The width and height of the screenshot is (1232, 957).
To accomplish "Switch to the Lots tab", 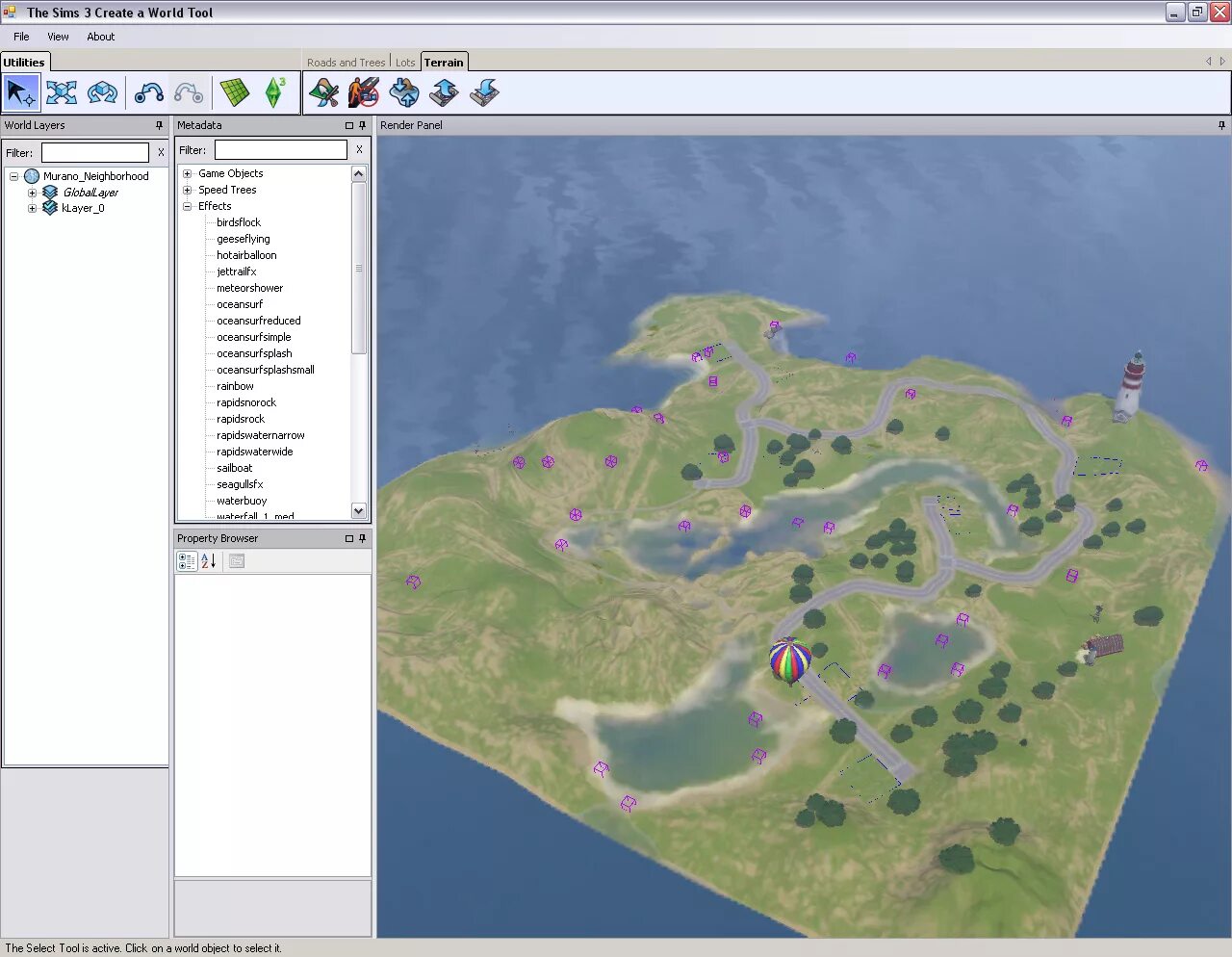I will pyautogui.click(x=405, y=63).
